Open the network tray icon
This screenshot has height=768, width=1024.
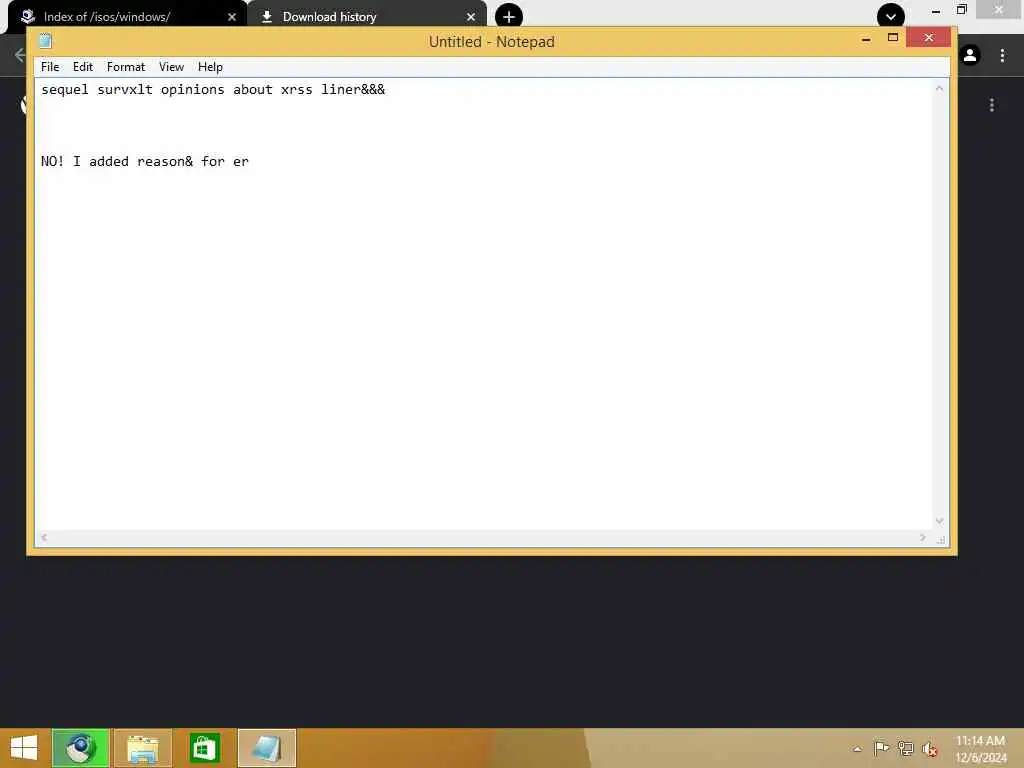click(905, 748)
